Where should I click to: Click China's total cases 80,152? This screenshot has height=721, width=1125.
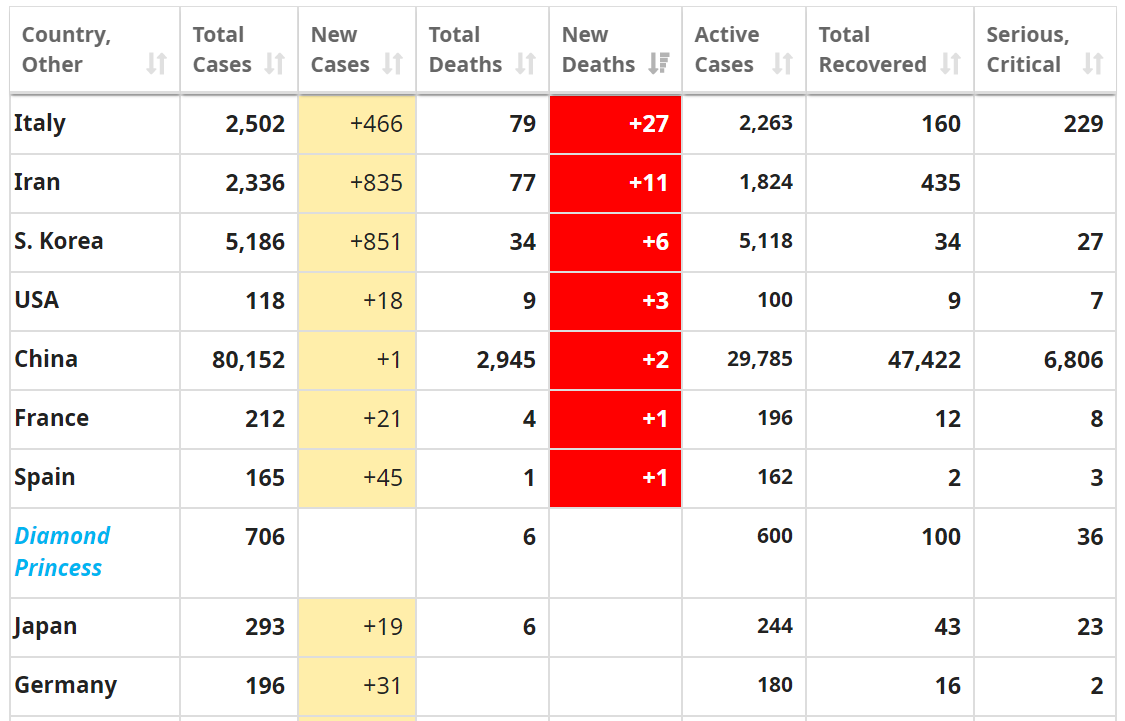point(248,359)
